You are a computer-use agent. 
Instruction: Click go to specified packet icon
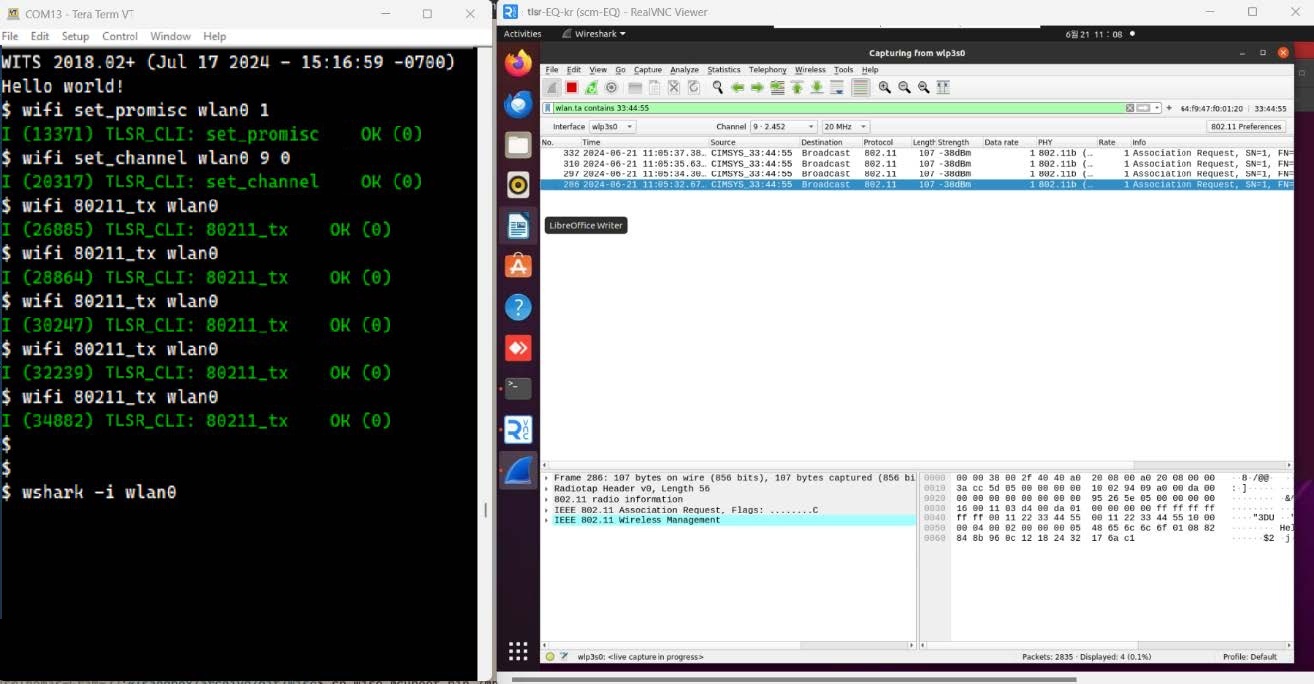pos(777,88)
